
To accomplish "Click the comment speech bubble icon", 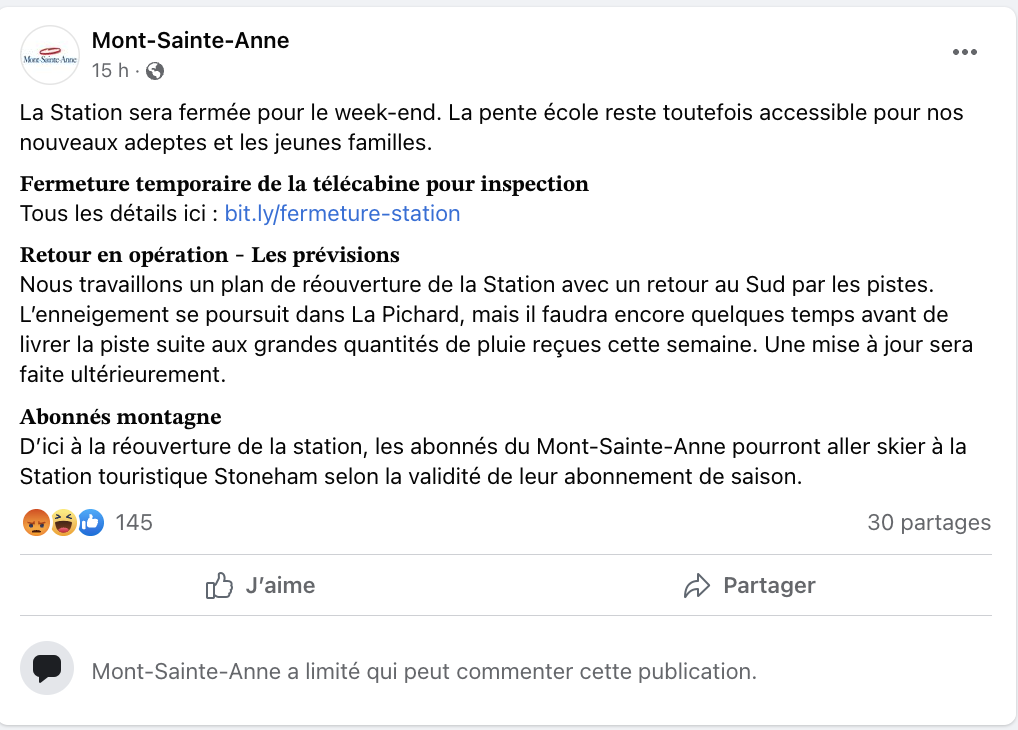I will 47,668.
